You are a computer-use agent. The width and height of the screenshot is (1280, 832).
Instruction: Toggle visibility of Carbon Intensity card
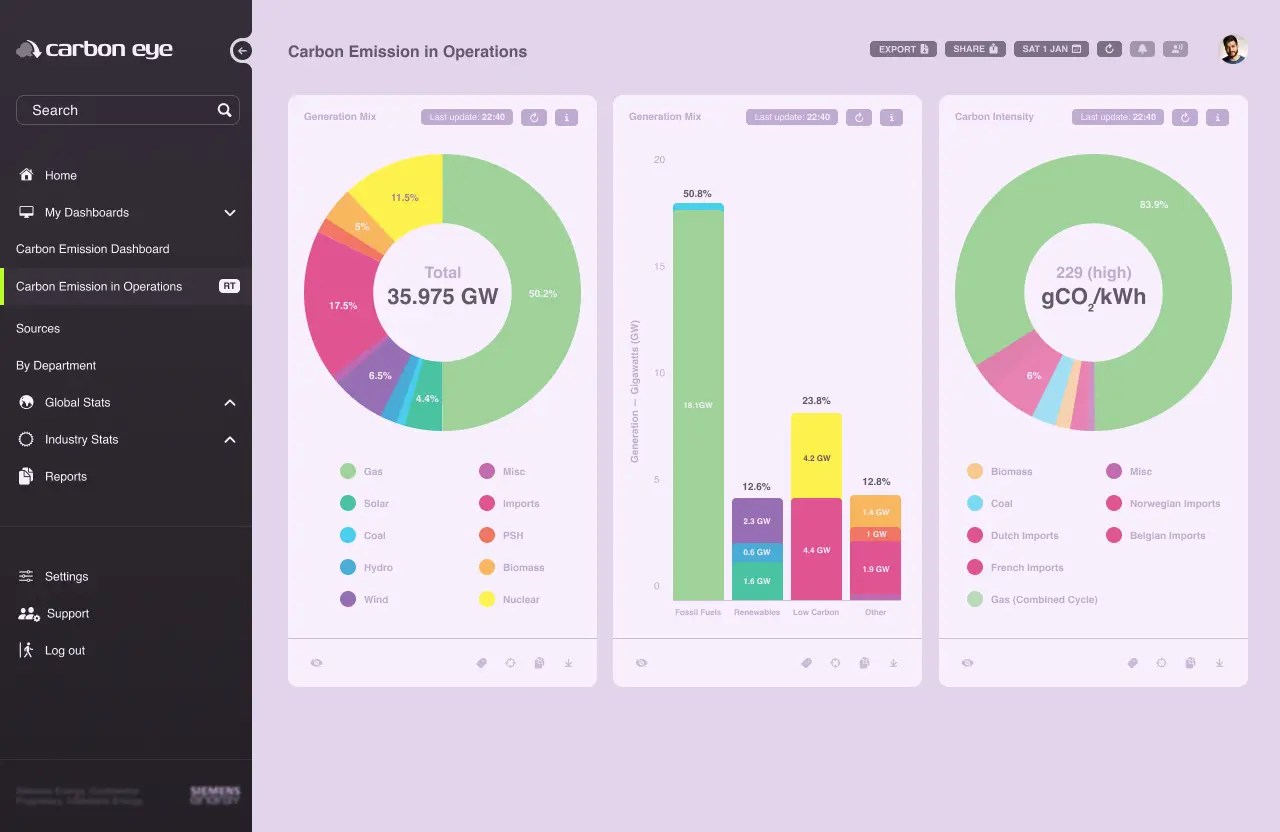pyautogui.click(x=967, y=663)
